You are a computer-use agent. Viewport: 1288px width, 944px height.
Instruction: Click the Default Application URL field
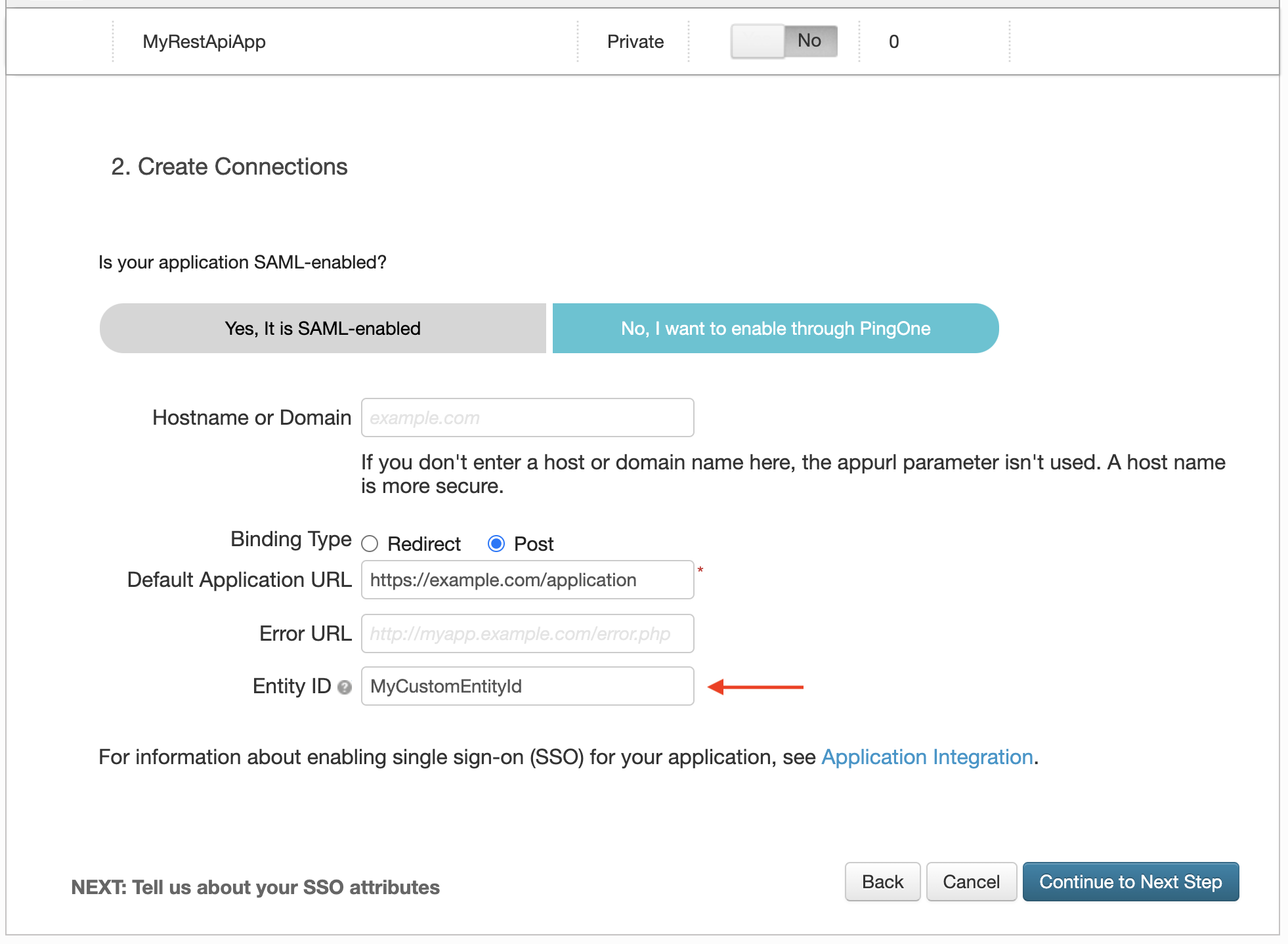[527, 580]
